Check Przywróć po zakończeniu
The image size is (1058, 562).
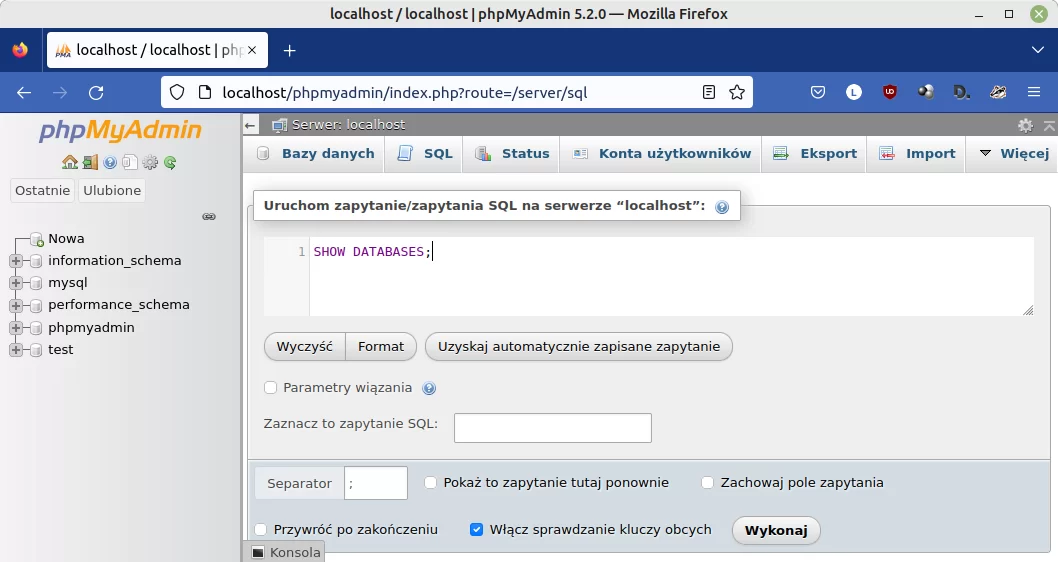click(260, 530)
